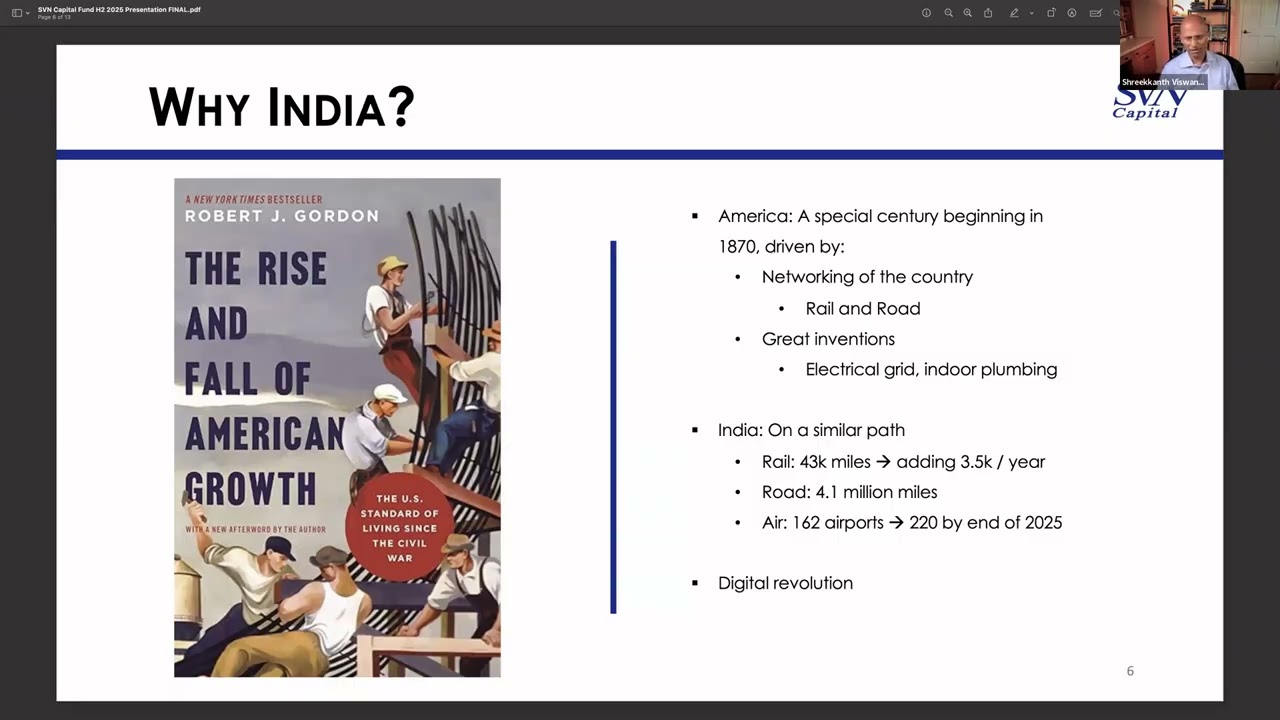The width and height of the screenshot is (1280, 720).
Task: Expand the highlight color dropdown arrow
Action: coord(1031,13)
